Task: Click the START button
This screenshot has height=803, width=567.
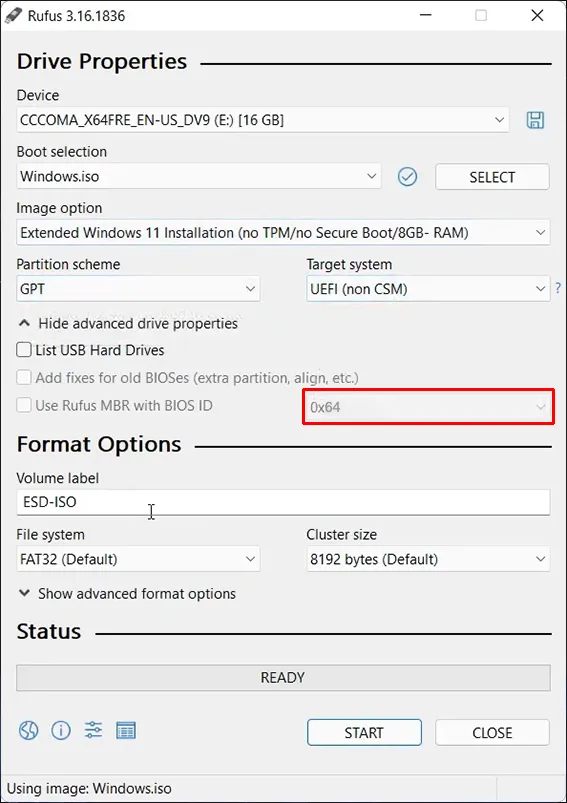Action: pyautogui.click(x=364, y=732)
